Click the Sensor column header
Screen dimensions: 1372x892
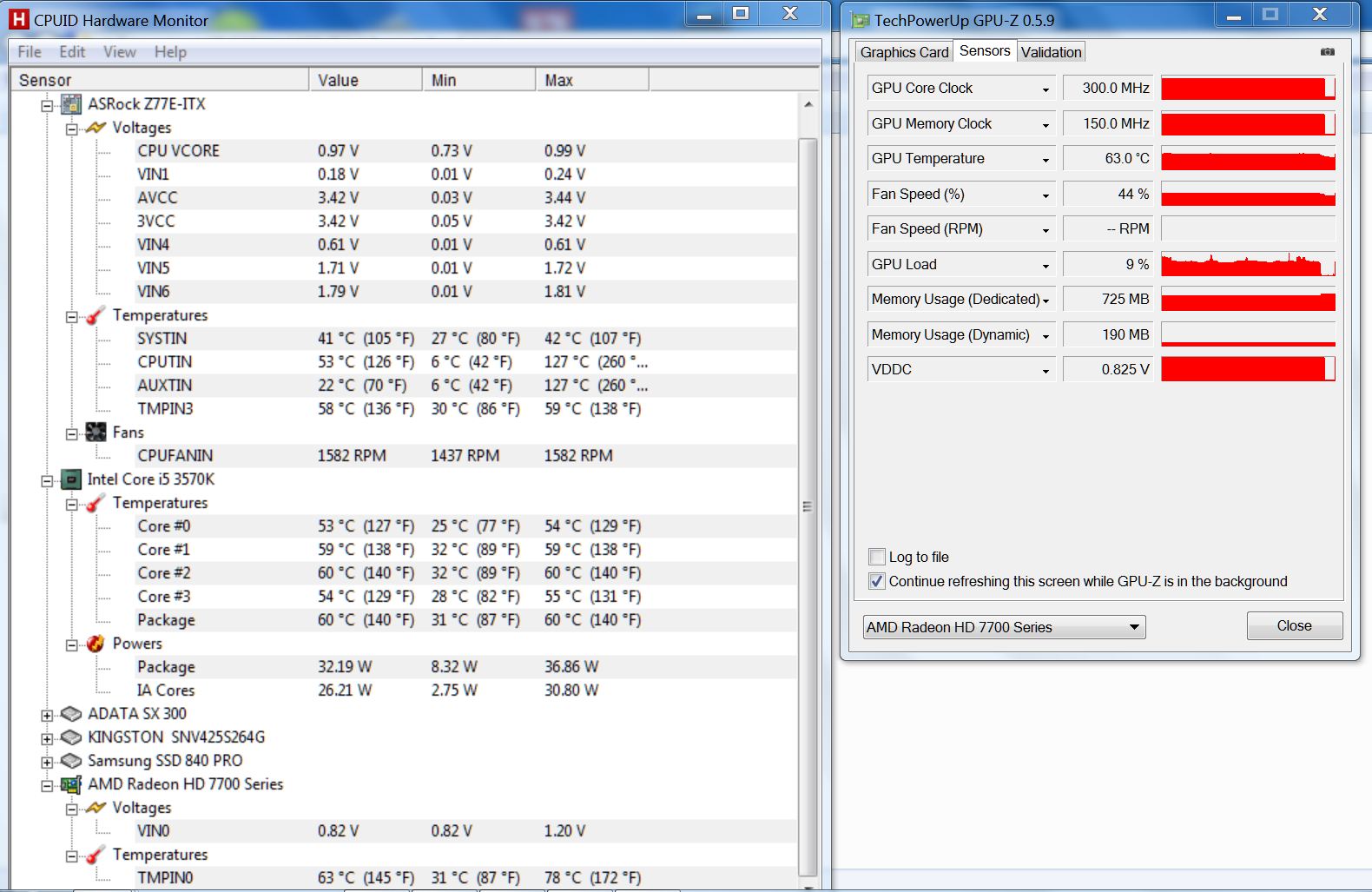[161, 80]
